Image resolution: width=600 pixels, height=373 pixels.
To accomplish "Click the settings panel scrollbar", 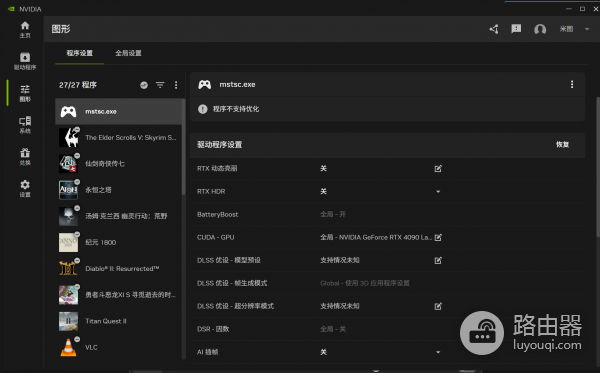I will click(x=598, y=168).
